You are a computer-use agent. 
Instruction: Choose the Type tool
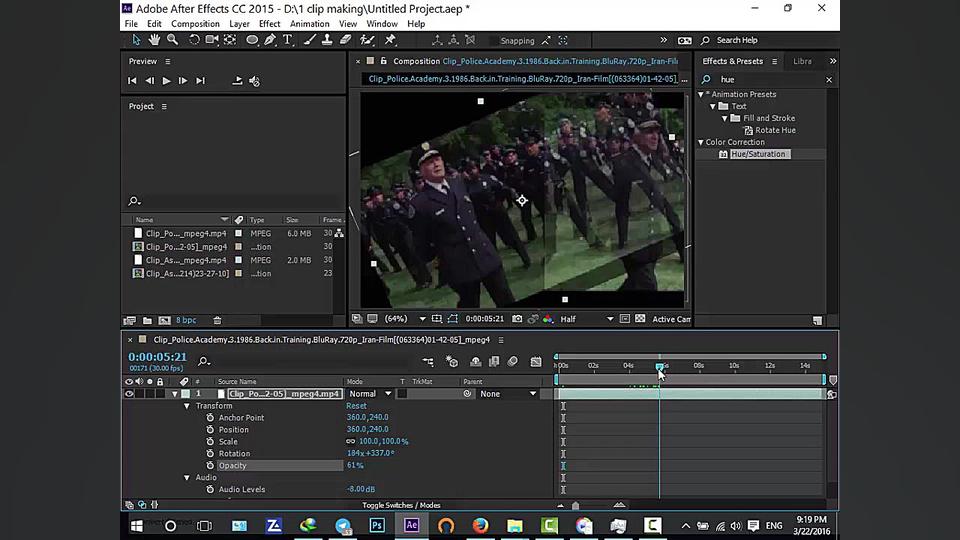pos(288,40)
